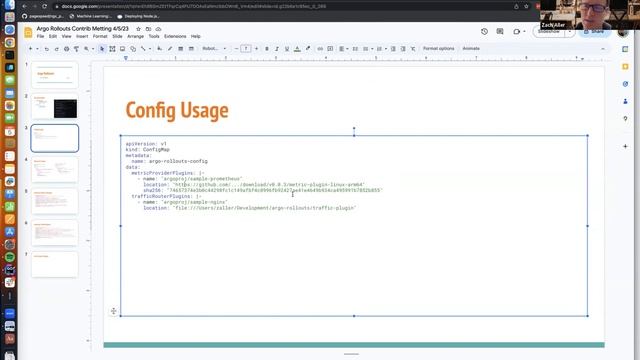
Task: Open the Insert menu
Action: (x=82, y=36)
